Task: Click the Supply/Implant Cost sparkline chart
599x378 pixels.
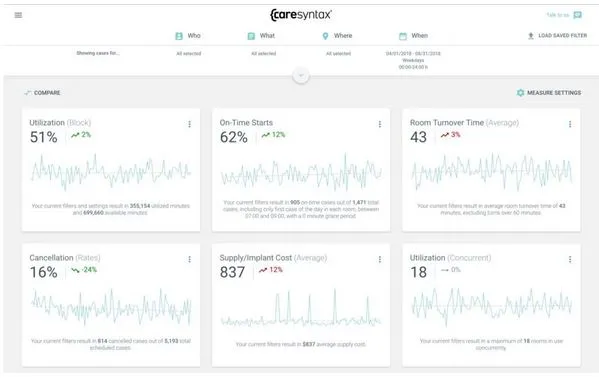Action: pyautogui.click(x=301, y=308)
